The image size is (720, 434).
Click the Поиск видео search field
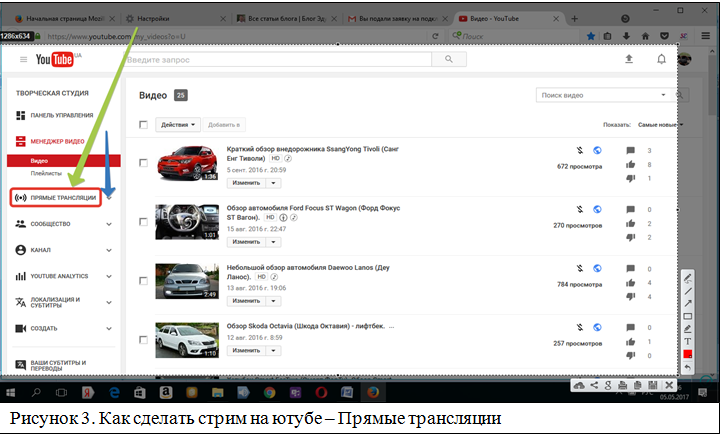click(x=602, y=95)
